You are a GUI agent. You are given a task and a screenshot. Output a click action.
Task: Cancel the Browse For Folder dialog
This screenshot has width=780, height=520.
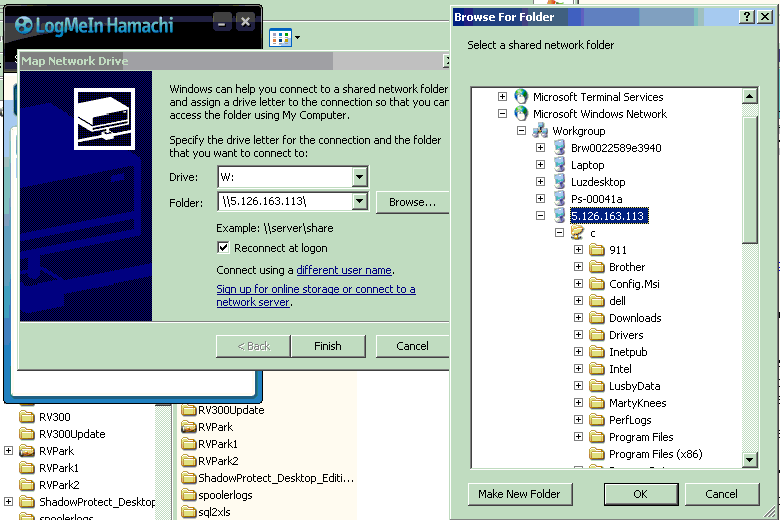(721, 494)
